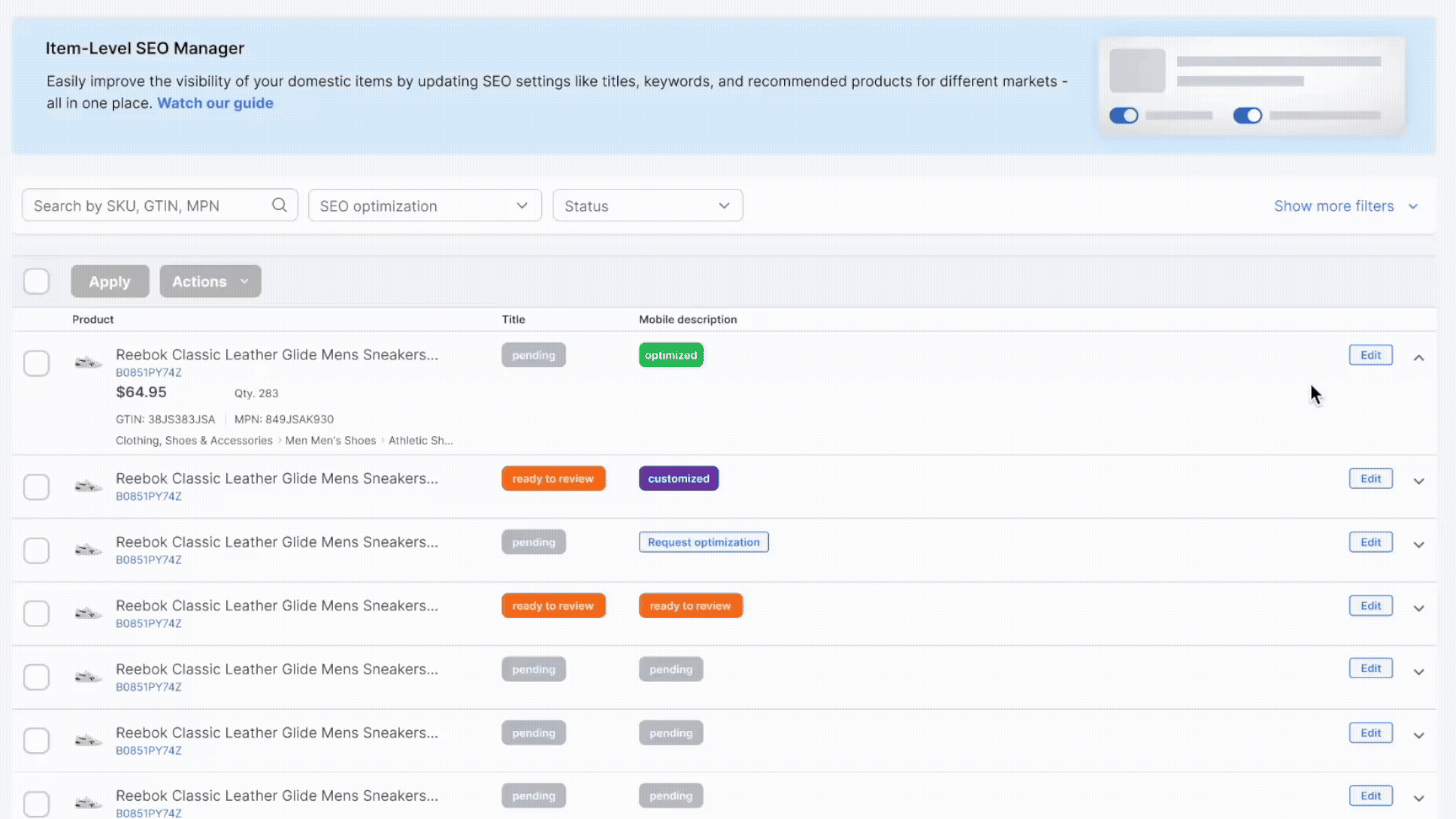Select checkbox of the optimized row
This screenshot has height=819, width=1456.
point(36,363)
